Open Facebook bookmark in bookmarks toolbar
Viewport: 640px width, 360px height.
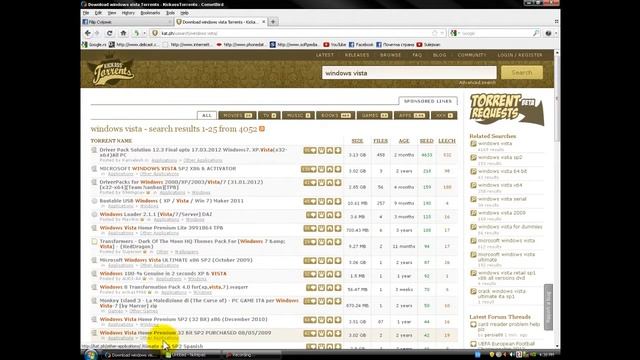click(x=361, y=44)
